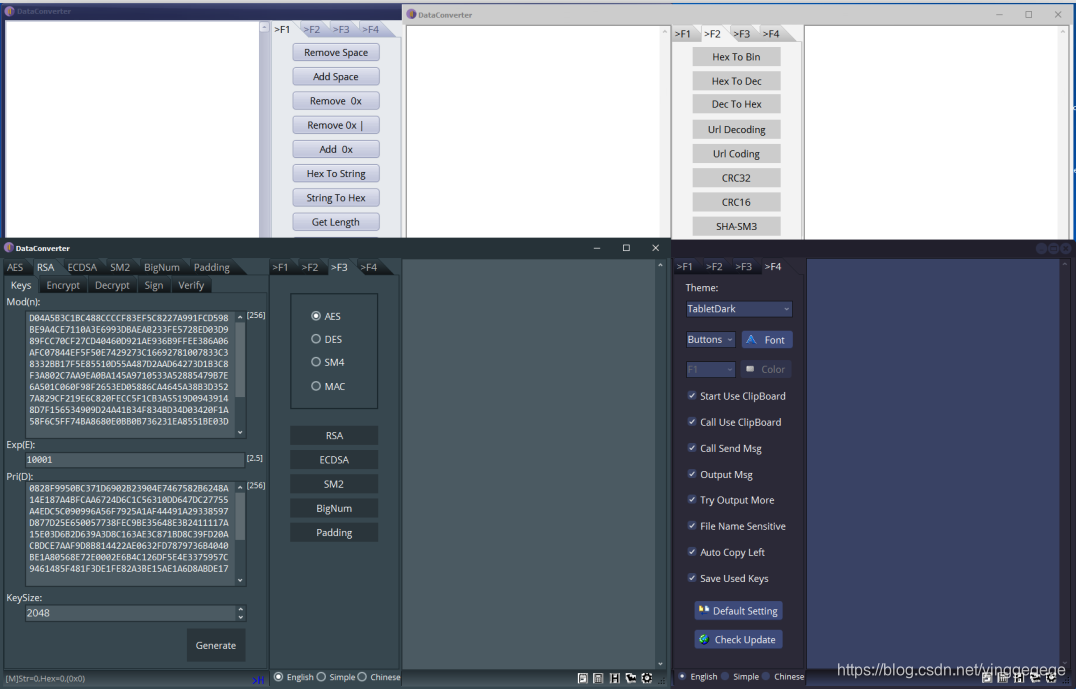Screen dimensions: 1076x689
Task: Minimize the top-right light DataConverter window
Action: click(x=999, y=14)
